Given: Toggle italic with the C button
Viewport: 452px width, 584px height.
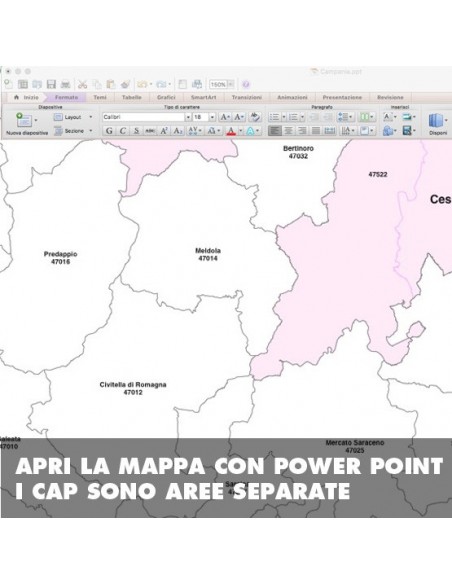Looking at the screenshot, I should [x=122, y=131].
